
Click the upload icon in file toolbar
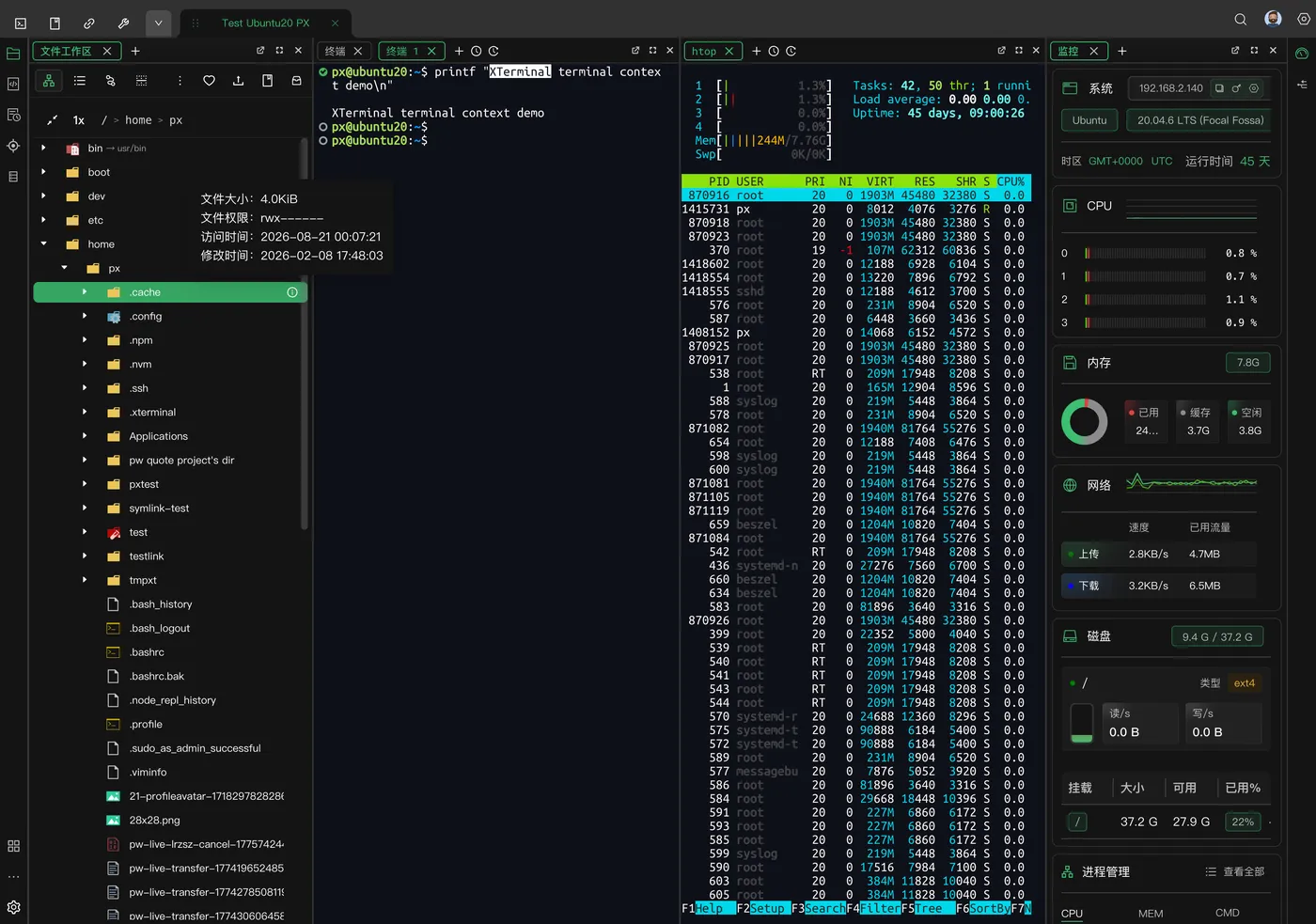[238, 81]
